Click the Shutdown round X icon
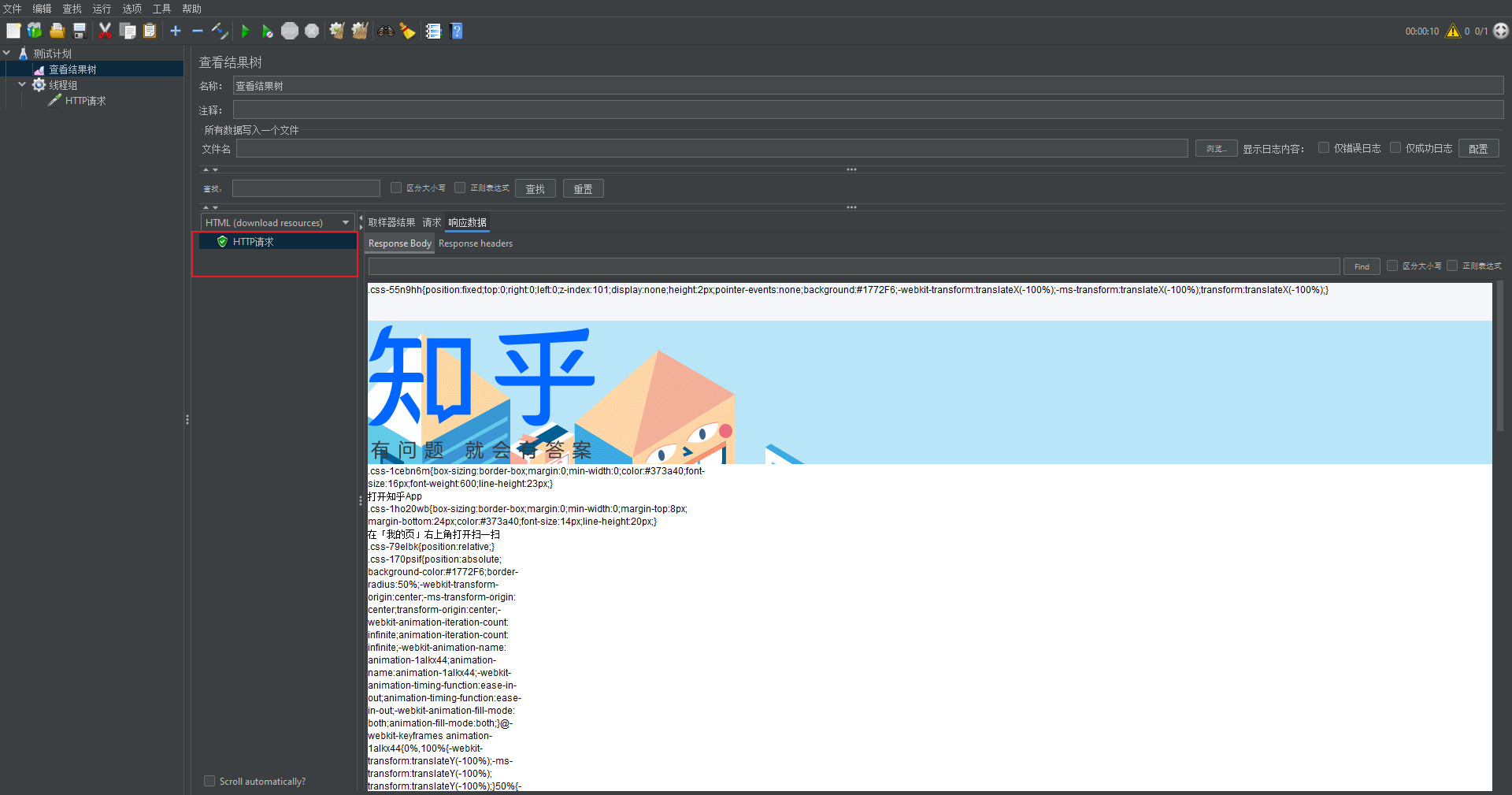 [x=312, y=31]
